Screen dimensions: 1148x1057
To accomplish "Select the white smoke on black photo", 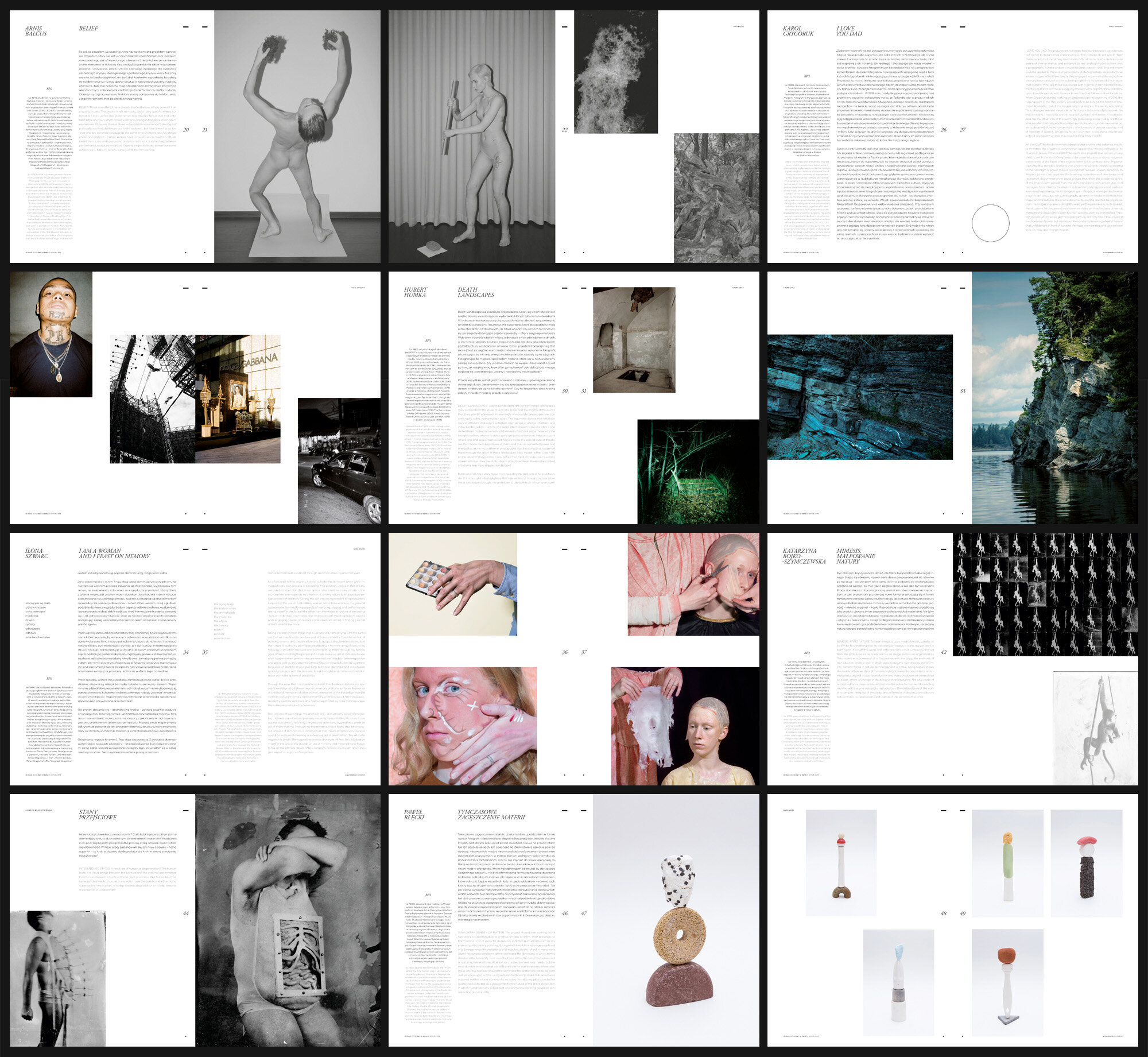I will point(616,71).
